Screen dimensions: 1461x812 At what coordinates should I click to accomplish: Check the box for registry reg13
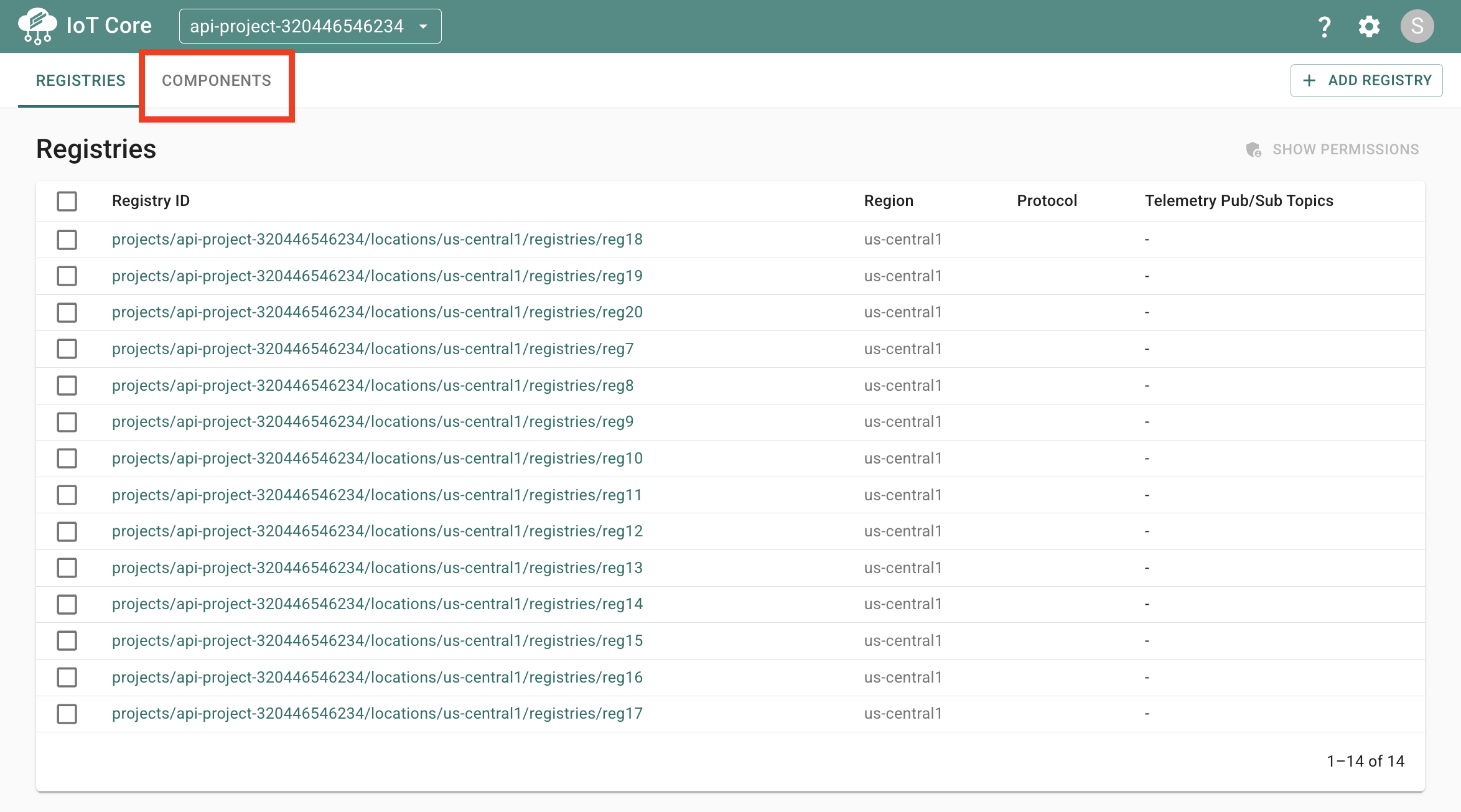pyautogui.click(x=67, y=568)
